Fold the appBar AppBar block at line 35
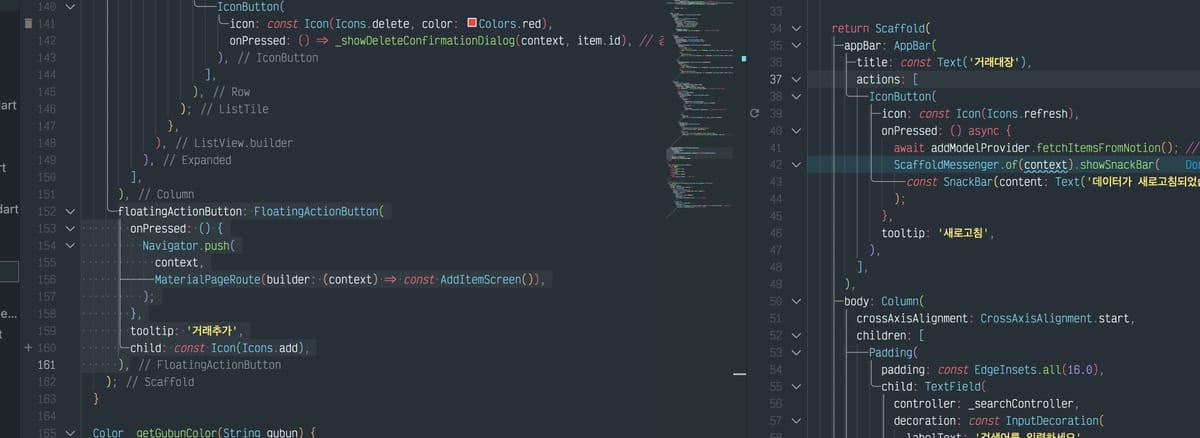 coord(796,45)
